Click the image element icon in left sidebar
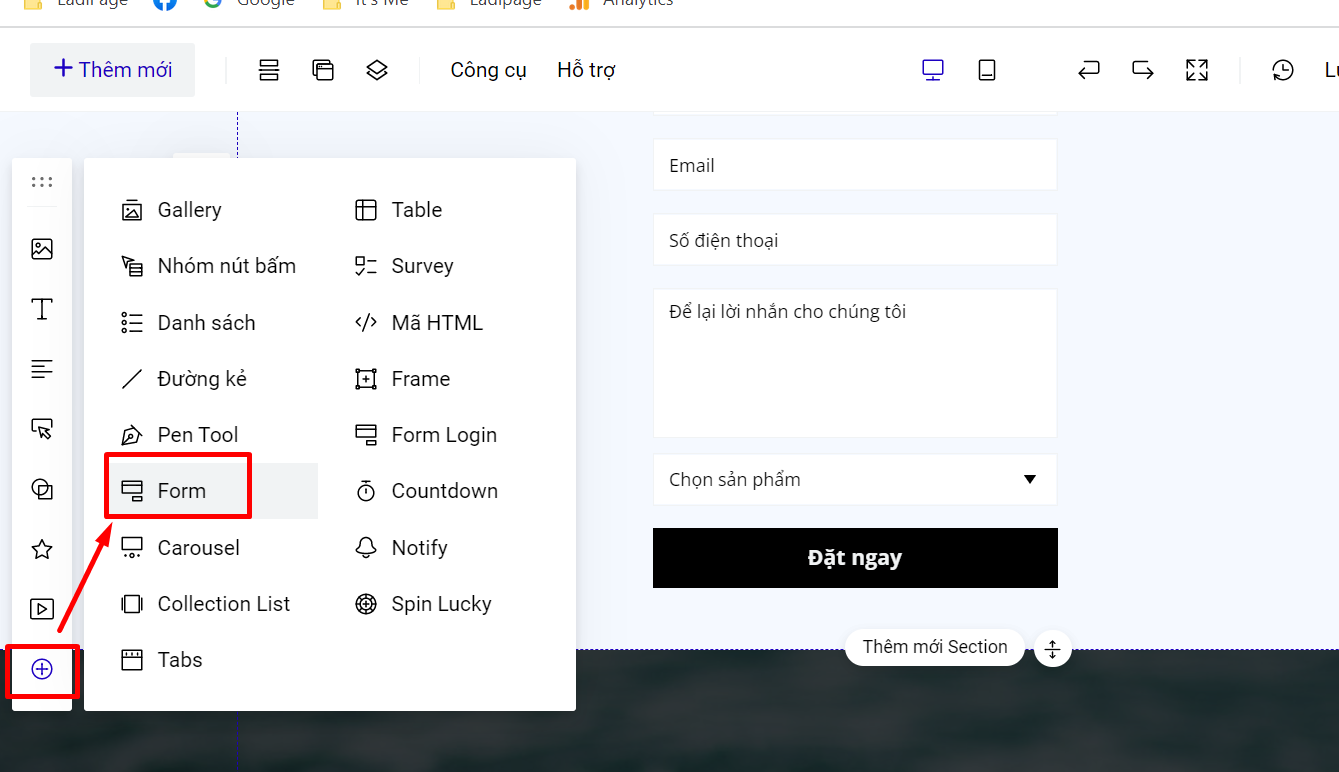This screenshot has width=1339, height=772. (x=42, y=249)
